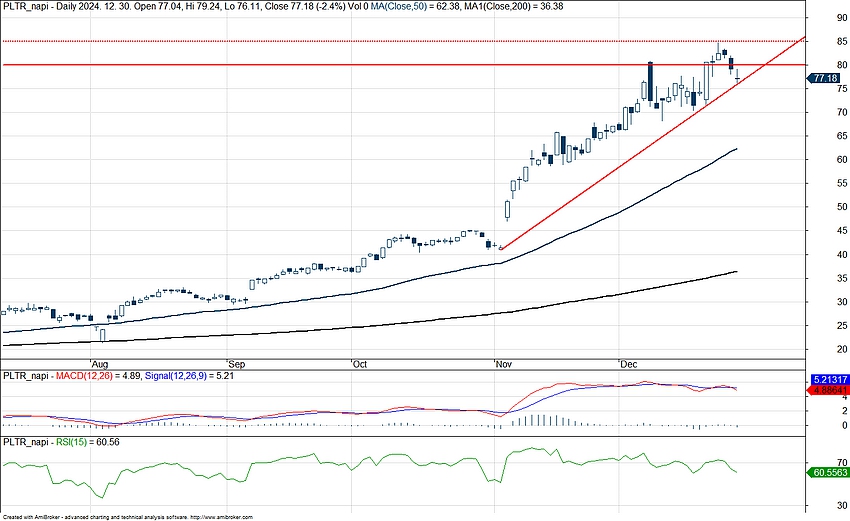This screenshot has height=521, width=850.
Task: Open the amibroker.com link in footer
Action: 222,518
